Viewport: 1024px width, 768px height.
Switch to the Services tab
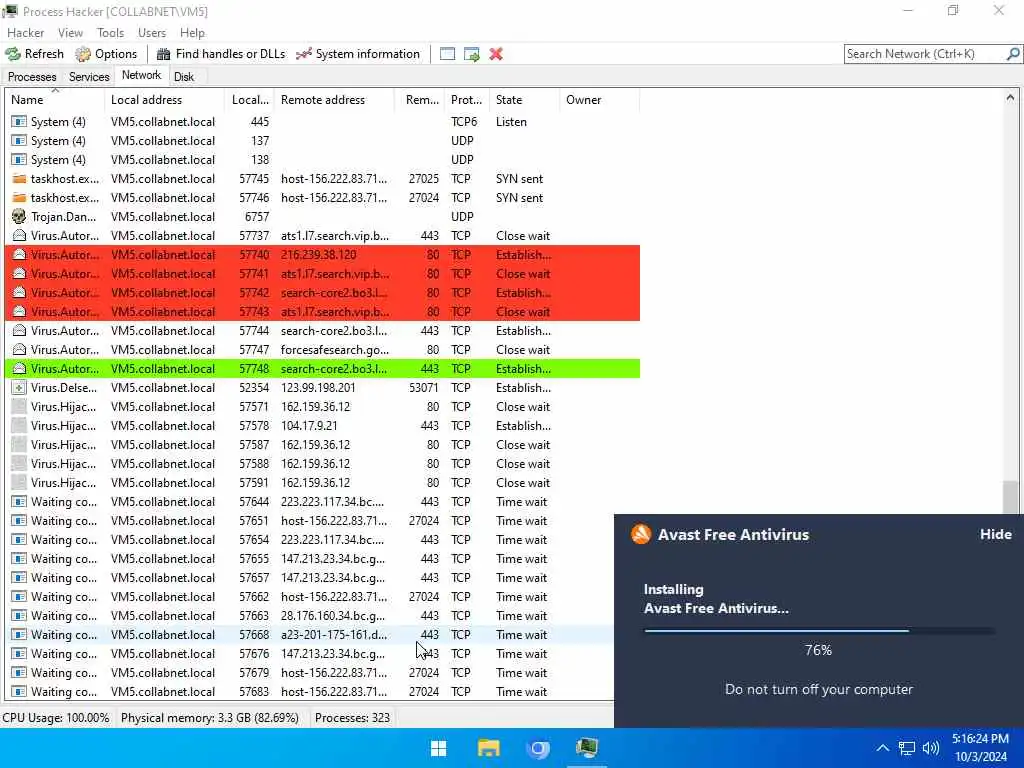[x=89, y=77]
